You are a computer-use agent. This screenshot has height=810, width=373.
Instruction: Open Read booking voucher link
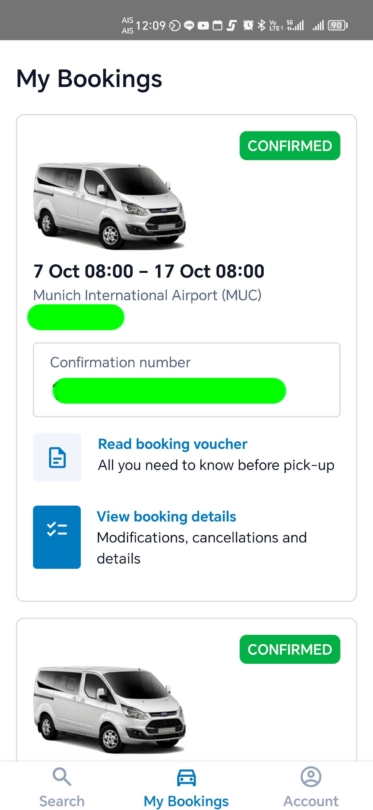point(173,444)
